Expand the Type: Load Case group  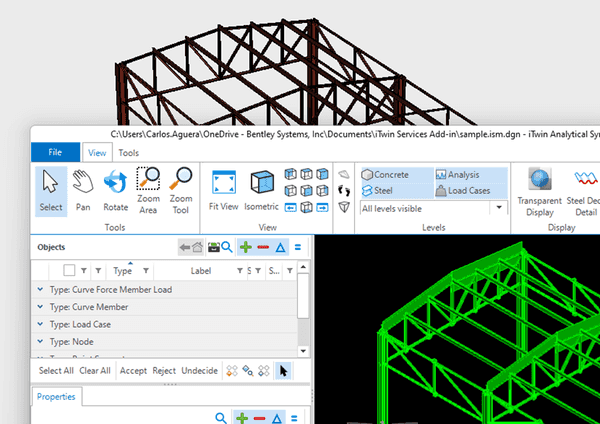[x=40, y=324]
